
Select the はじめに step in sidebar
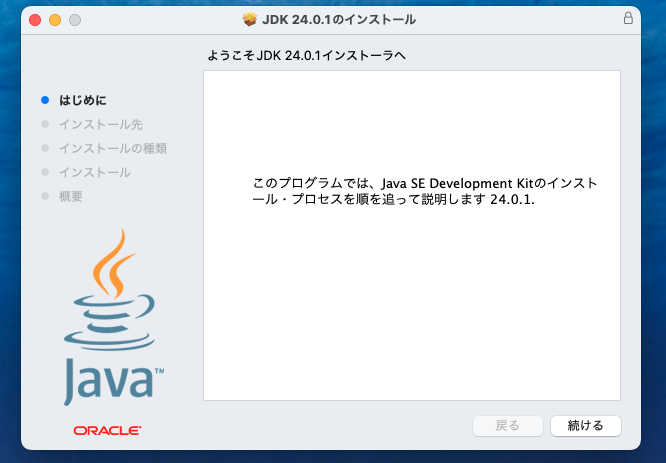point(83,100)
